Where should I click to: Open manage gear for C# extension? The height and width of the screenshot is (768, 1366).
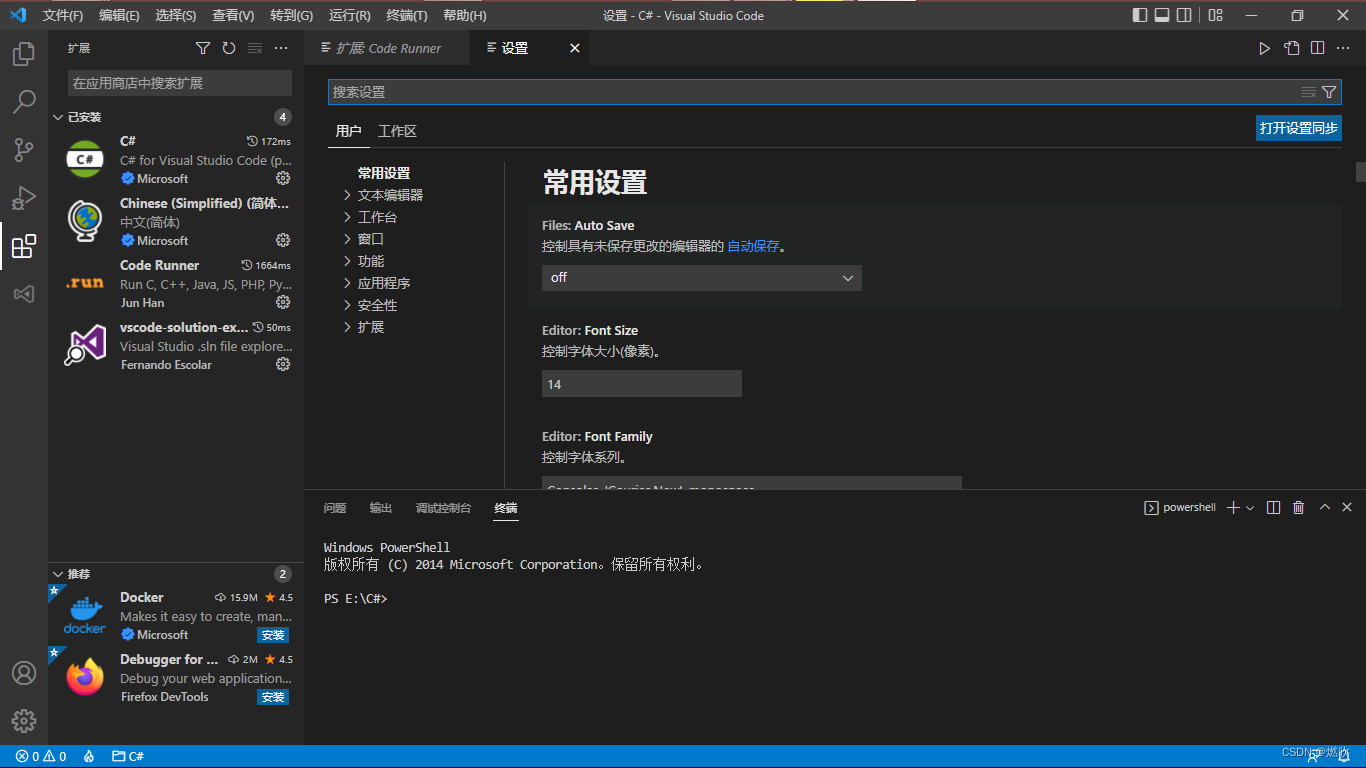tap(283, 178)
